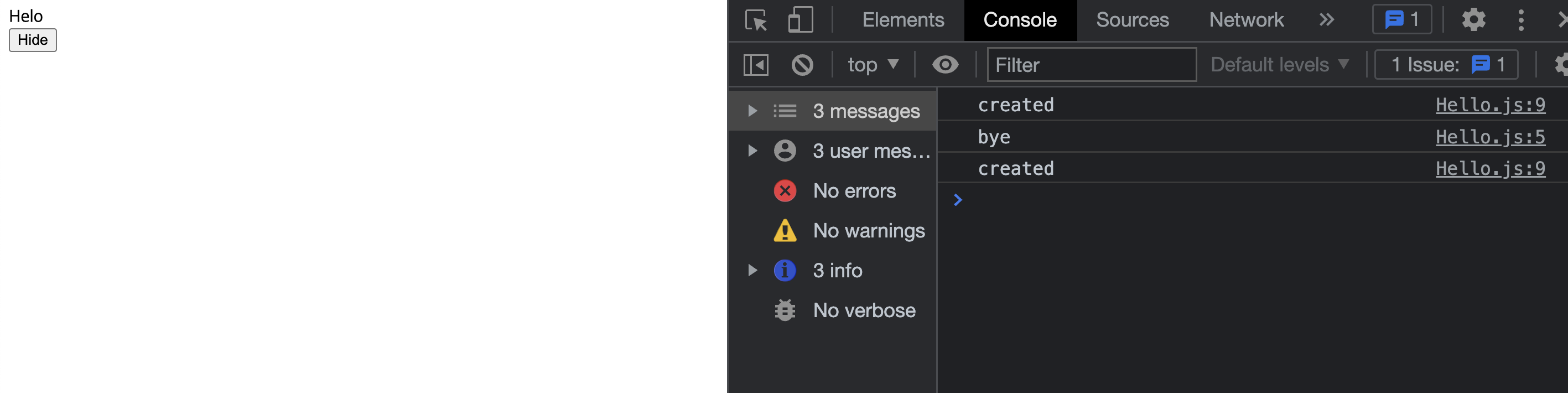The width and height of the screenshot is (1568, 393).
Task: Activate the inspect element picker icon
Action: pos(756,20)
